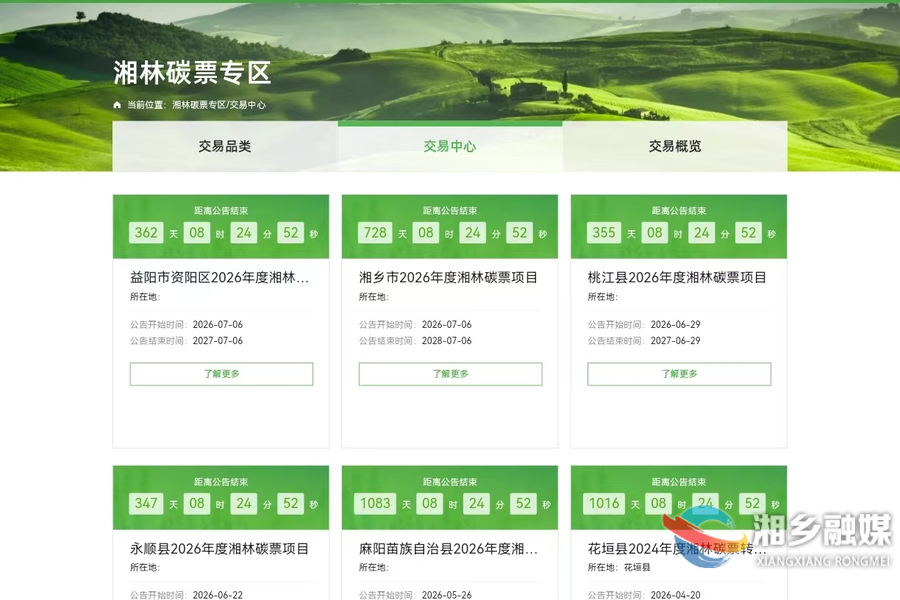Click 了解更多 for 桃江县 project

[679, 374]
